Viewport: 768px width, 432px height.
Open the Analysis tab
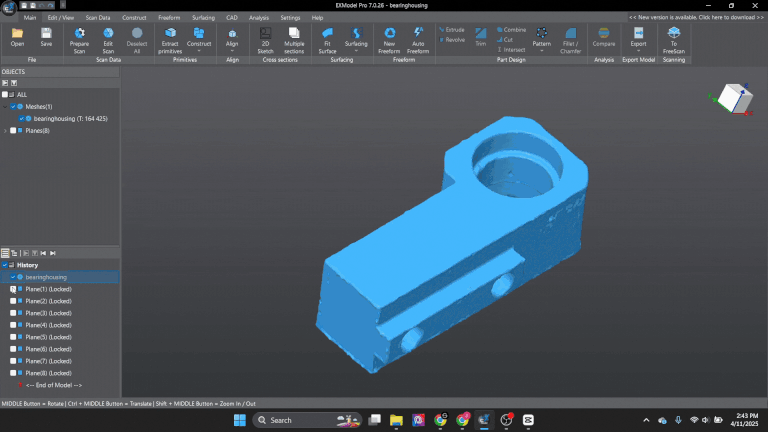[x=259, y=18]
